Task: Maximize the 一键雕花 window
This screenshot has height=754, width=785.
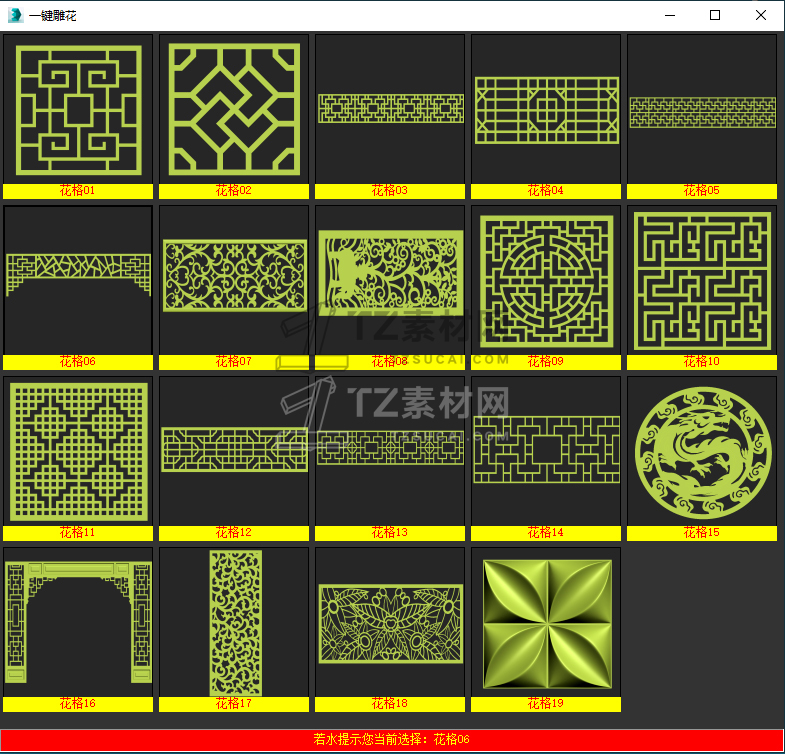Action: [x=715, y=16]
